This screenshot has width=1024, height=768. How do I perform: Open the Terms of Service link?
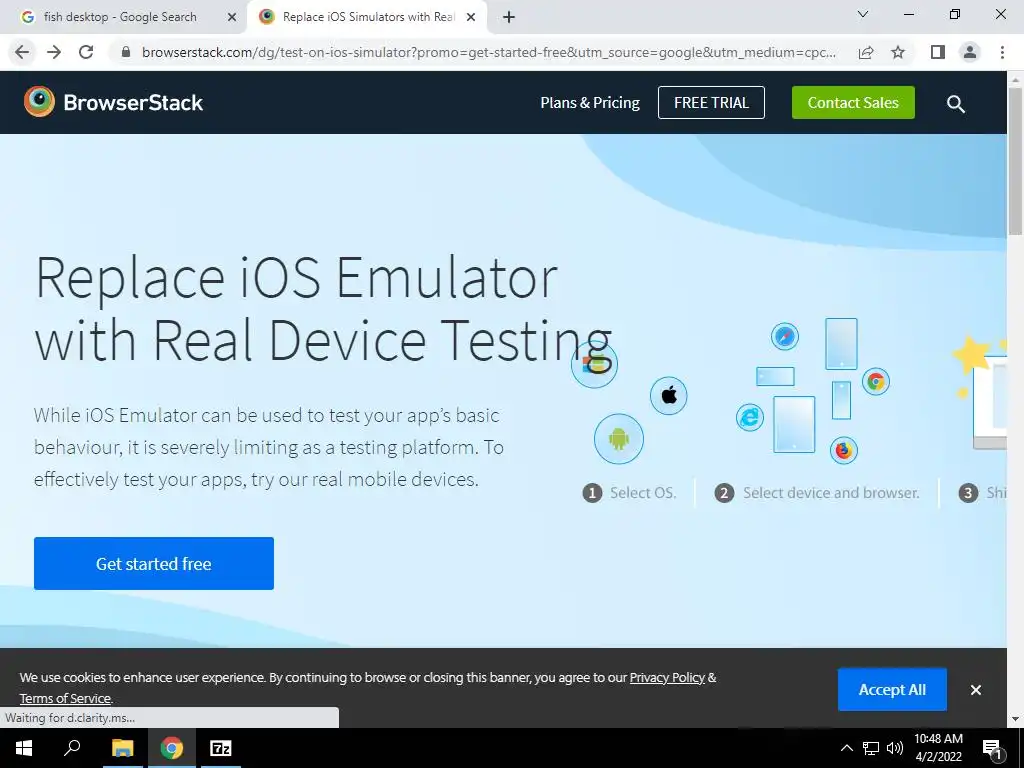pos(65,699)
